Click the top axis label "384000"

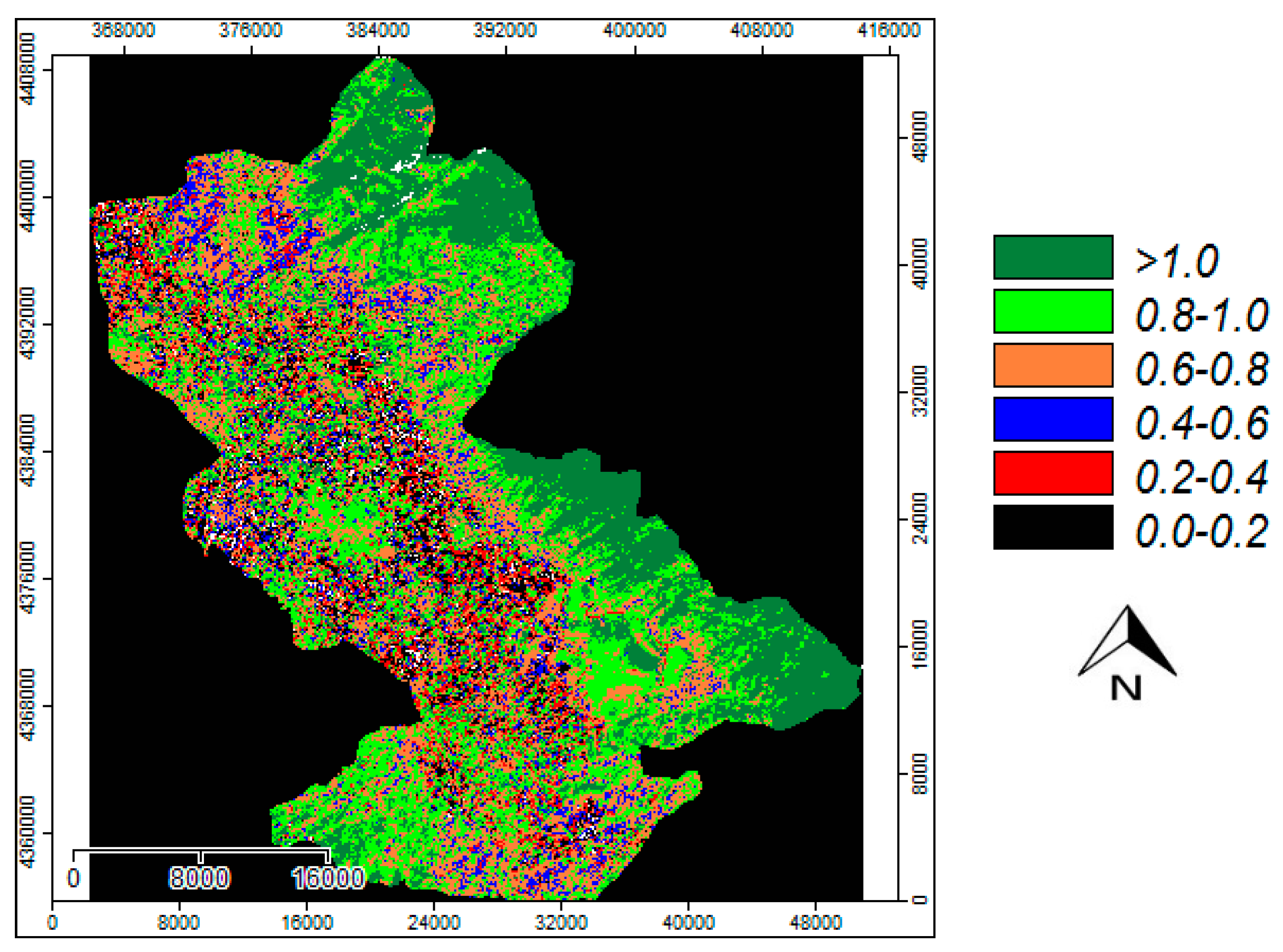click(378, 30)
